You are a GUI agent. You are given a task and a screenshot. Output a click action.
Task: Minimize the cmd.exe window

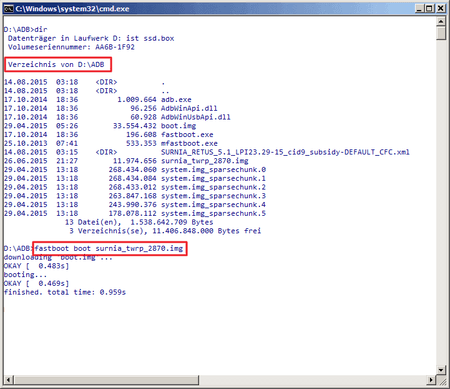click(420, 8)
